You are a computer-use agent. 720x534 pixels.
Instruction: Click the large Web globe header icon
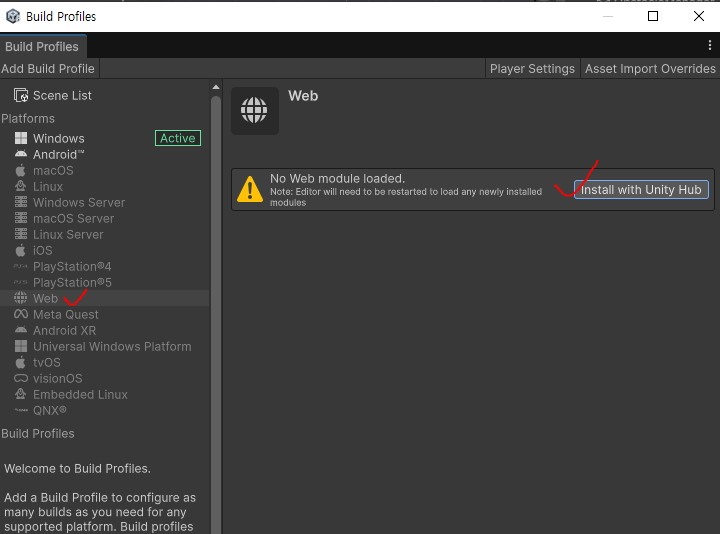(x=254, y=111)
